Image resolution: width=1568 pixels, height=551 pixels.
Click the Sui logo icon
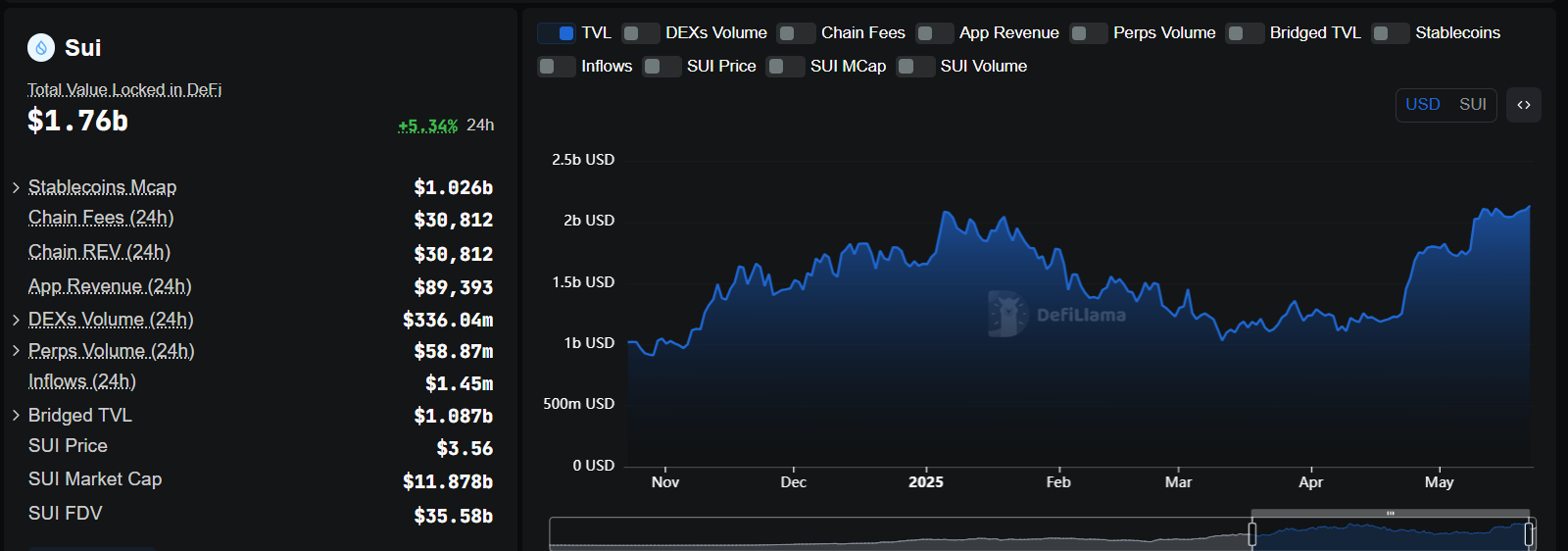pyautogui.click(x=41, y=47)
